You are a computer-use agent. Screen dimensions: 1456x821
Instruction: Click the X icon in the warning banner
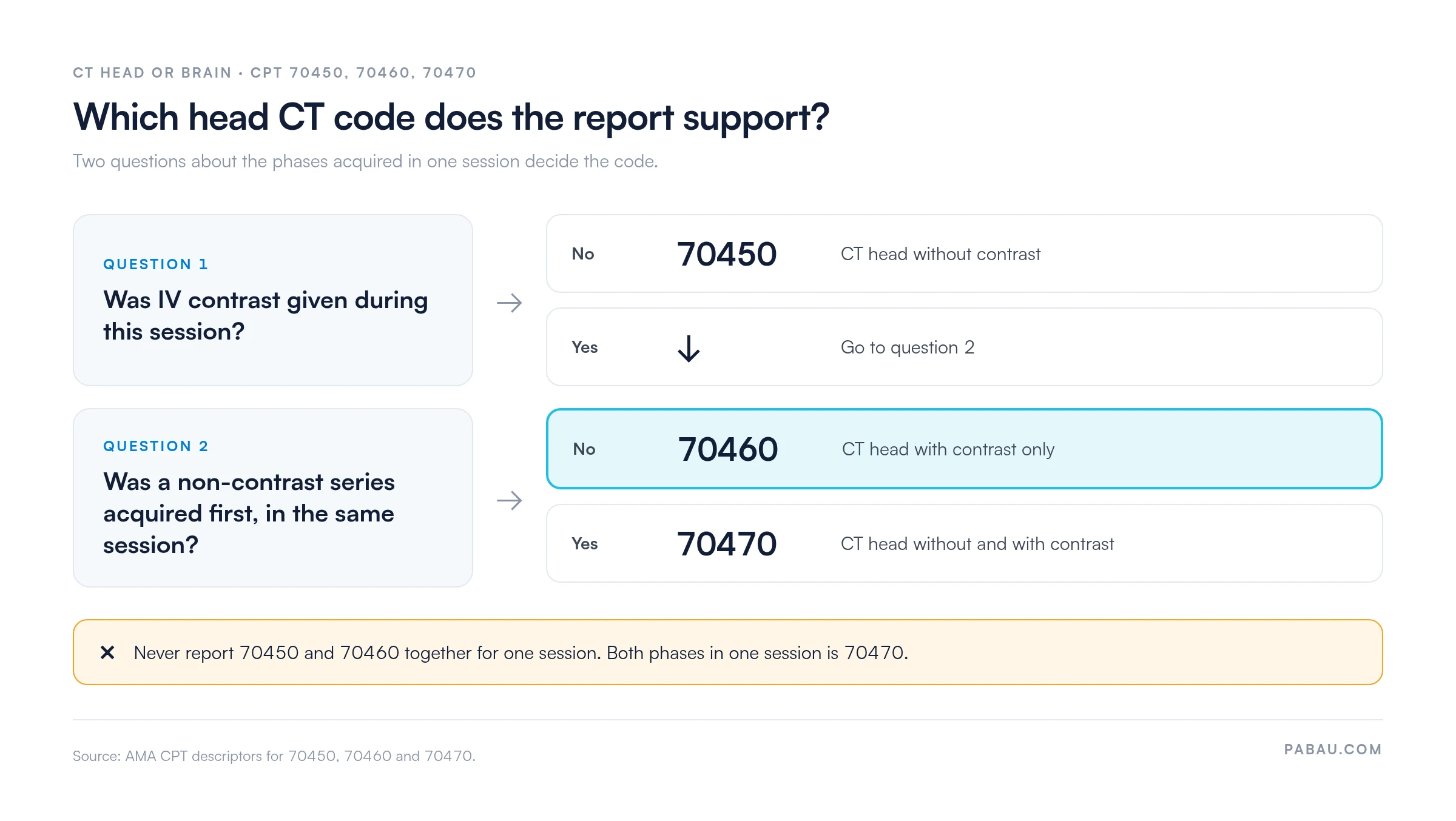(107, 652)
